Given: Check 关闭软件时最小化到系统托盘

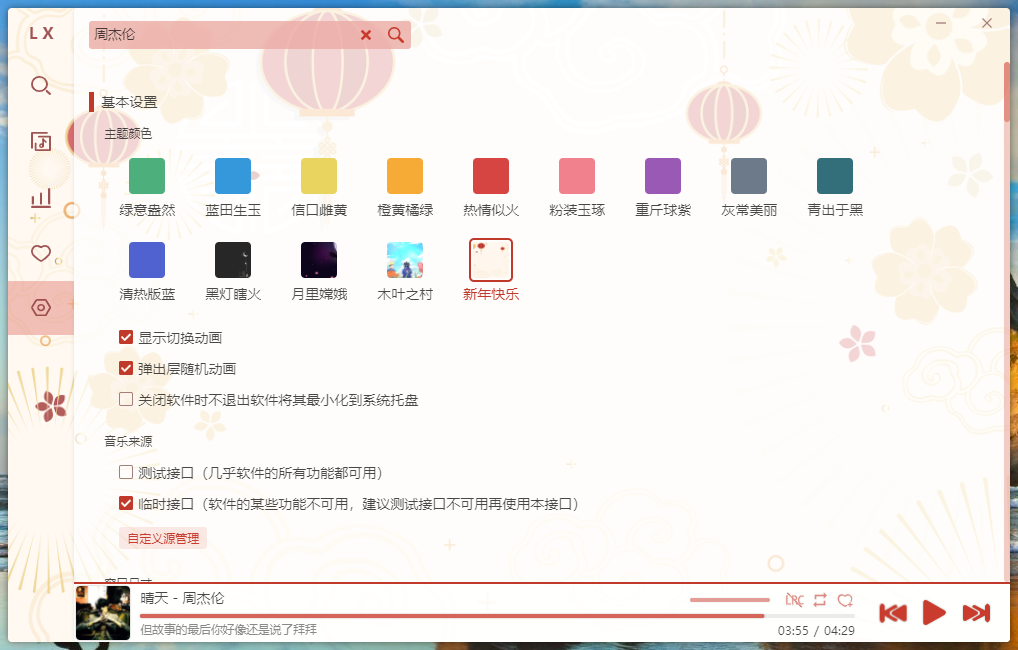Looking at the screenshot, I should (x=125, y=399).
